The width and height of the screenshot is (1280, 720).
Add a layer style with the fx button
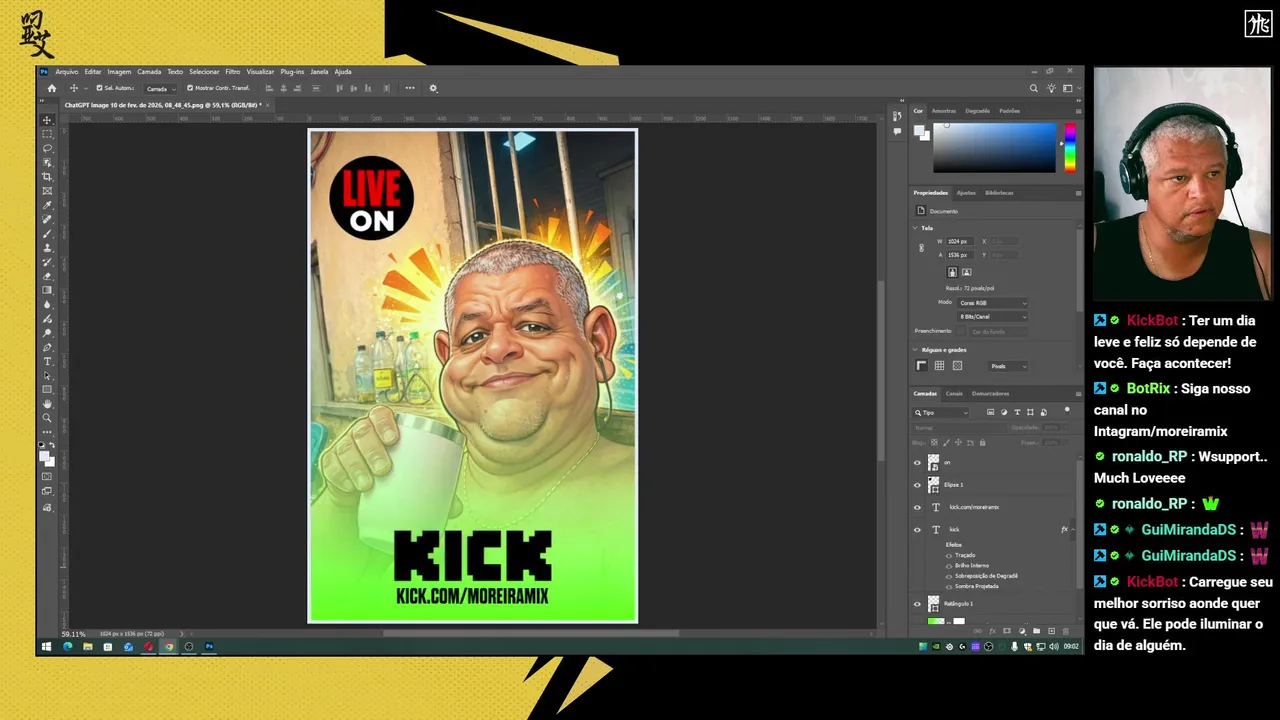click(992, 631)
